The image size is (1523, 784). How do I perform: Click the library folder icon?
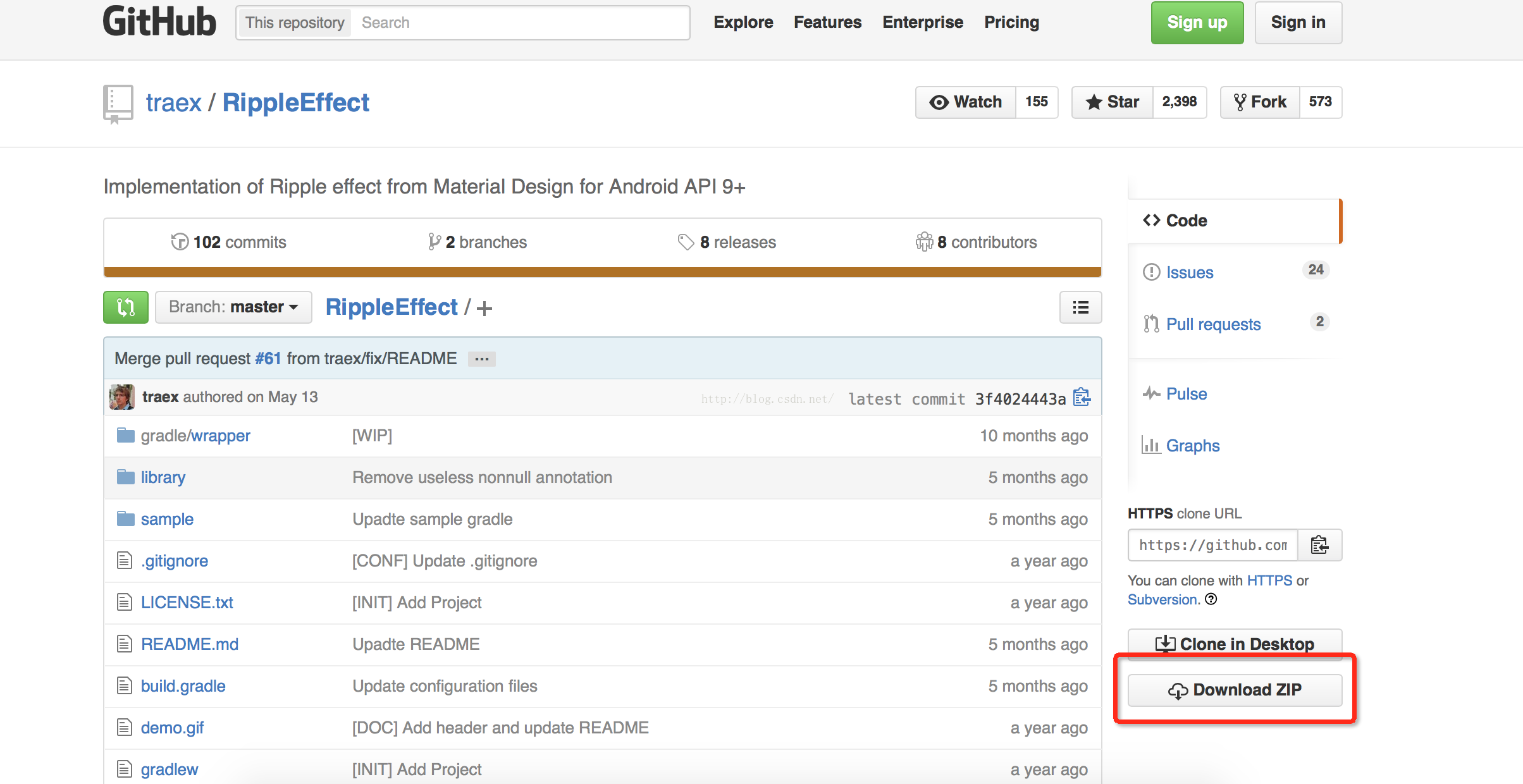(x=126, y=477)
